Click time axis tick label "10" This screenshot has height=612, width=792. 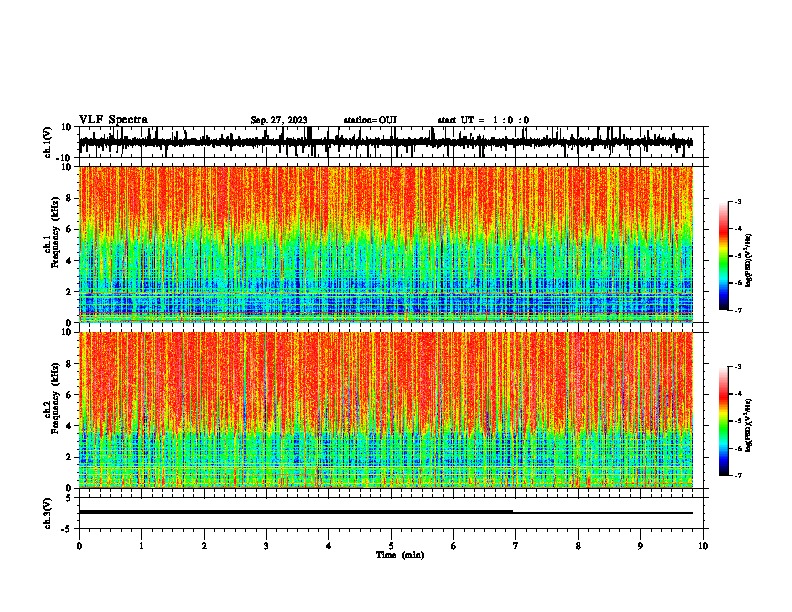coord(703,546)
